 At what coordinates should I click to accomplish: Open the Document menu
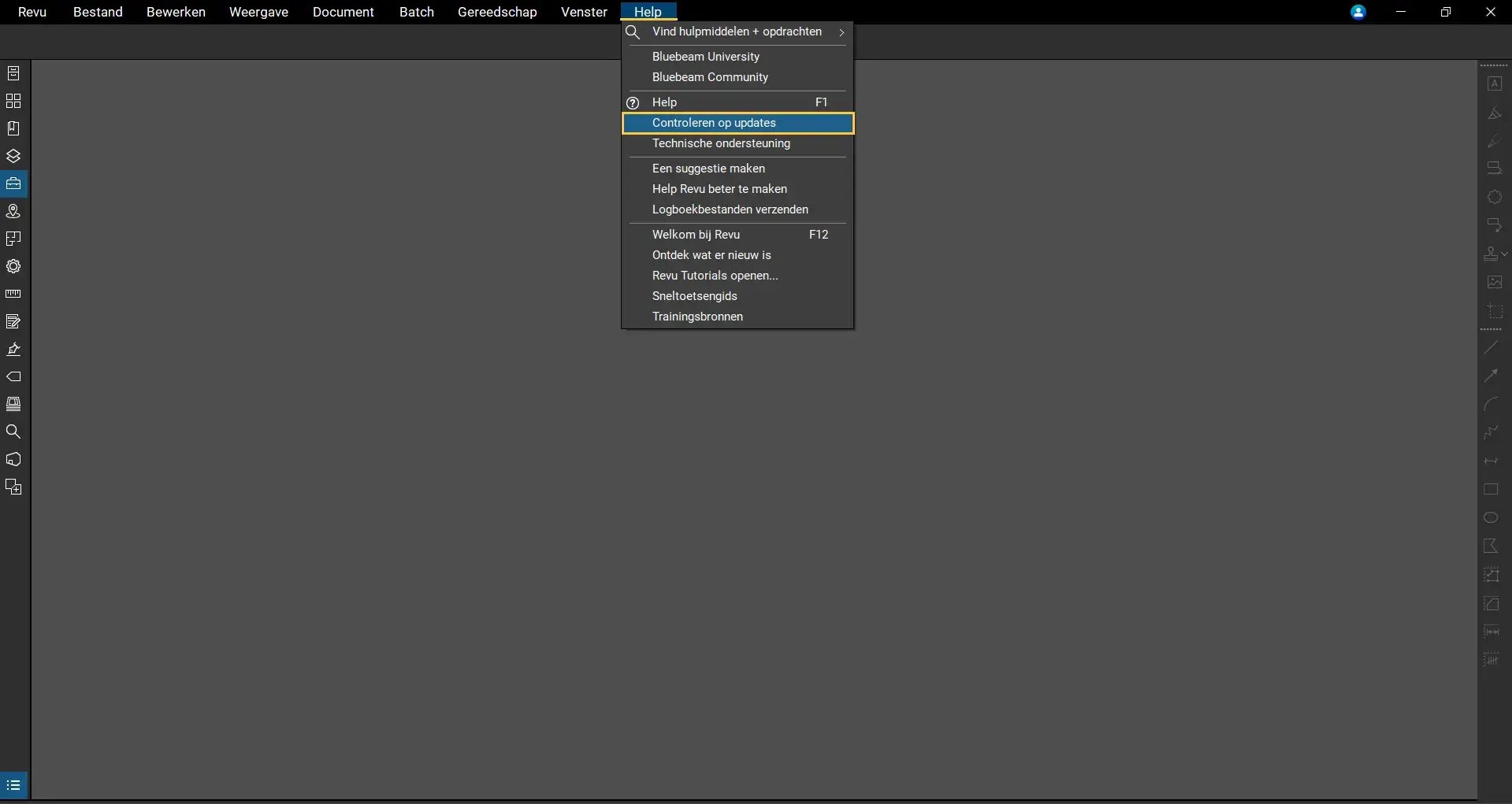coord(343,12)
